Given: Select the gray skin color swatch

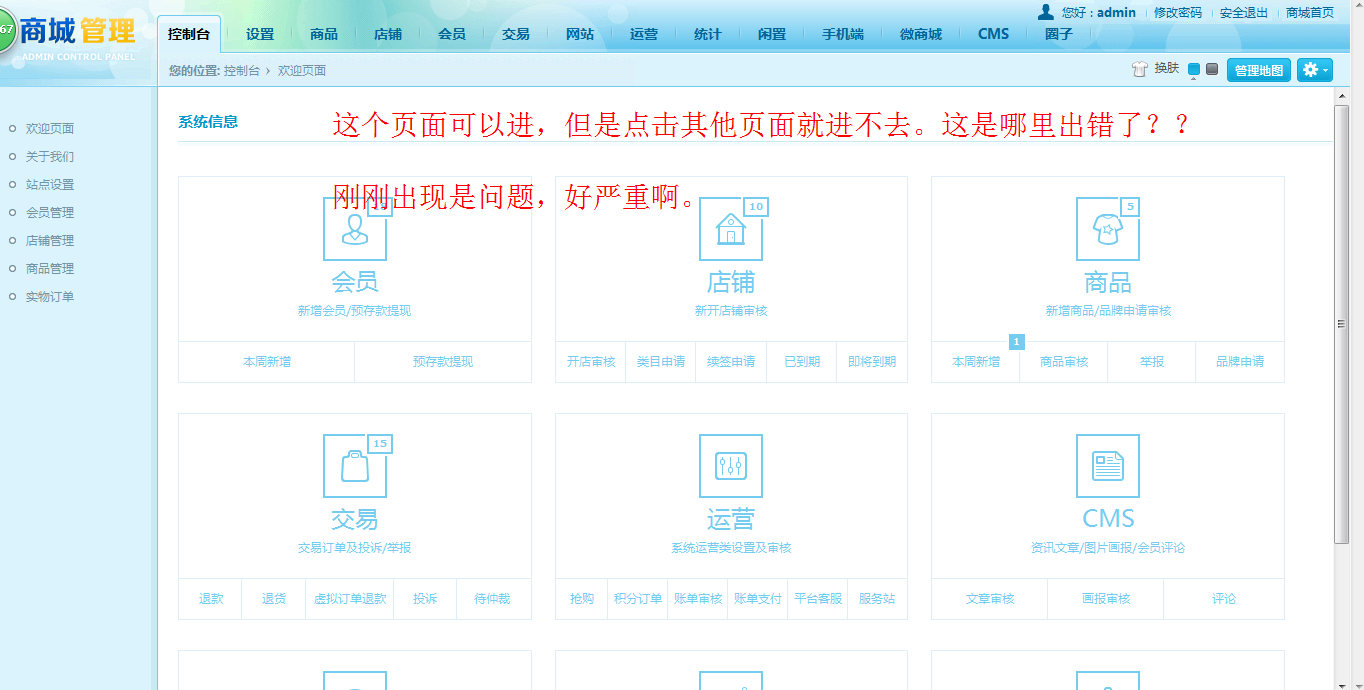Looking at the screenshot, I should coord(1212,69).
